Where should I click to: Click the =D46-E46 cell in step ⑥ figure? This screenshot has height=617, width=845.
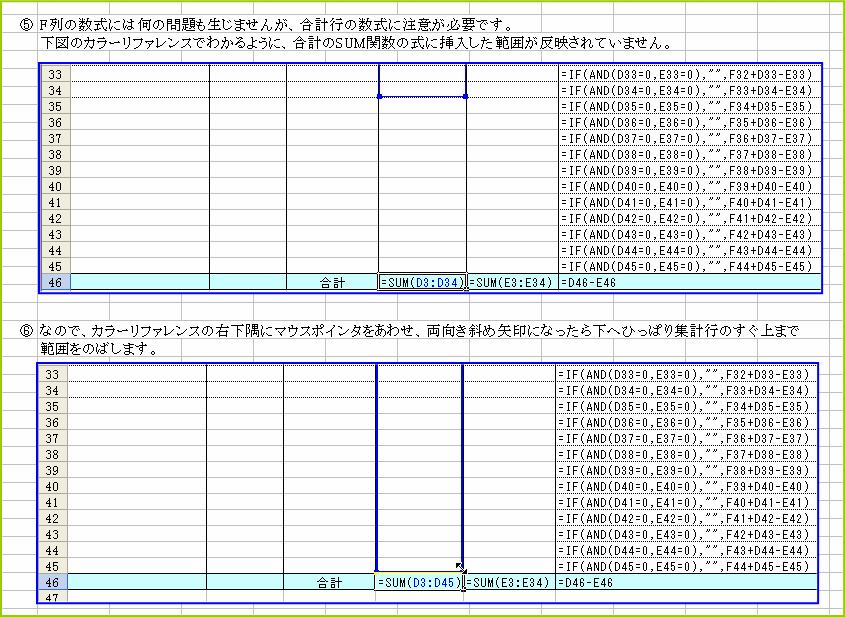click(687, 583)
